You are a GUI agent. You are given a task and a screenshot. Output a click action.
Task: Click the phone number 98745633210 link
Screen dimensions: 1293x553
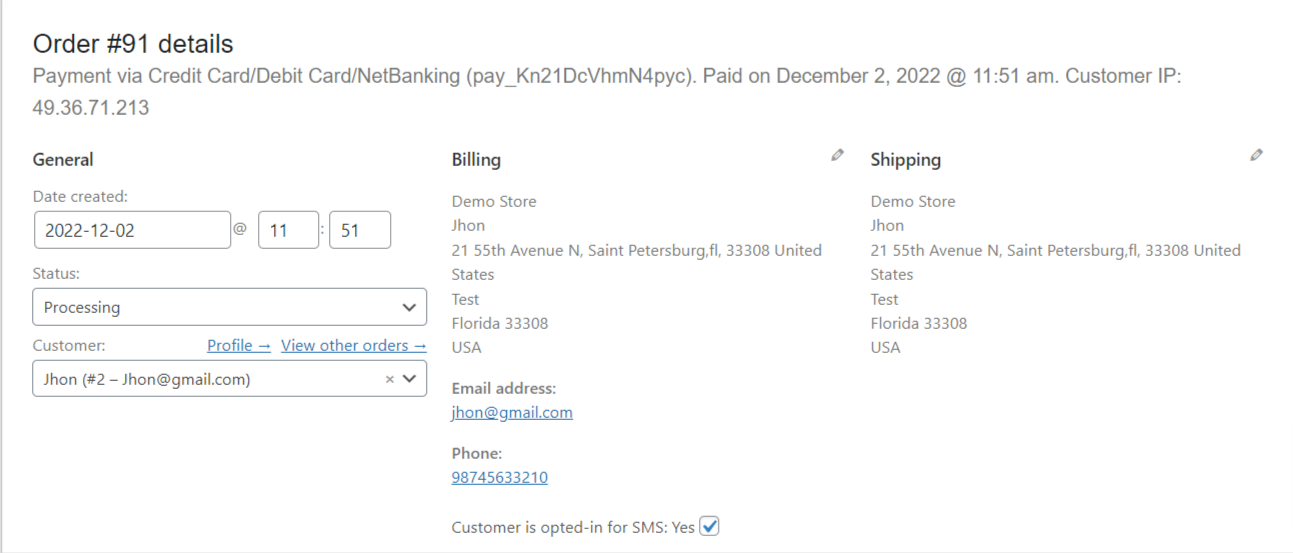(x=499, y=477)
